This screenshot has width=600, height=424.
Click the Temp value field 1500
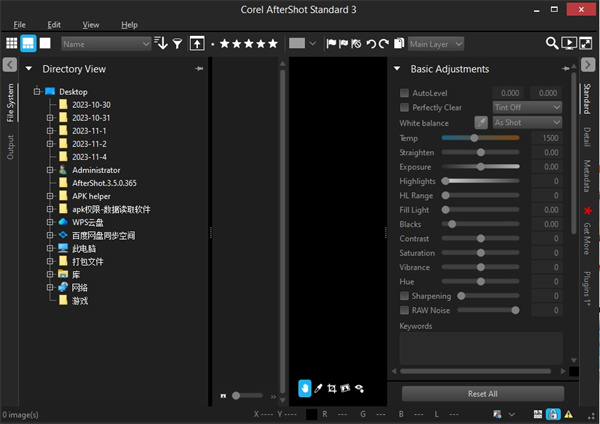tap(546, 138)
